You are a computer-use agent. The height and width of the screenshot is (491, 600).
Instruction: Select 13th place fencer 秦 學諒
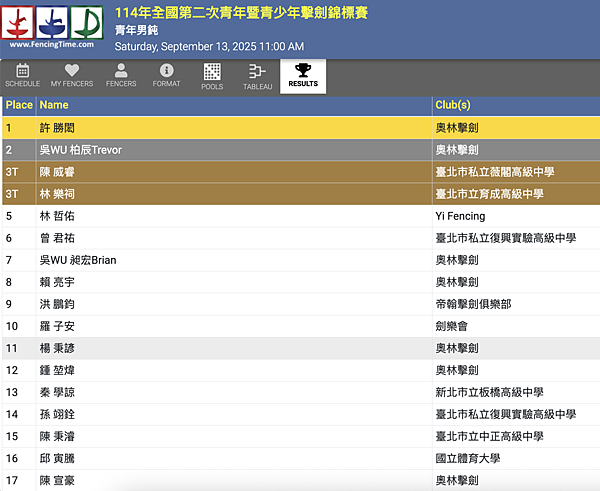(57, 392)
